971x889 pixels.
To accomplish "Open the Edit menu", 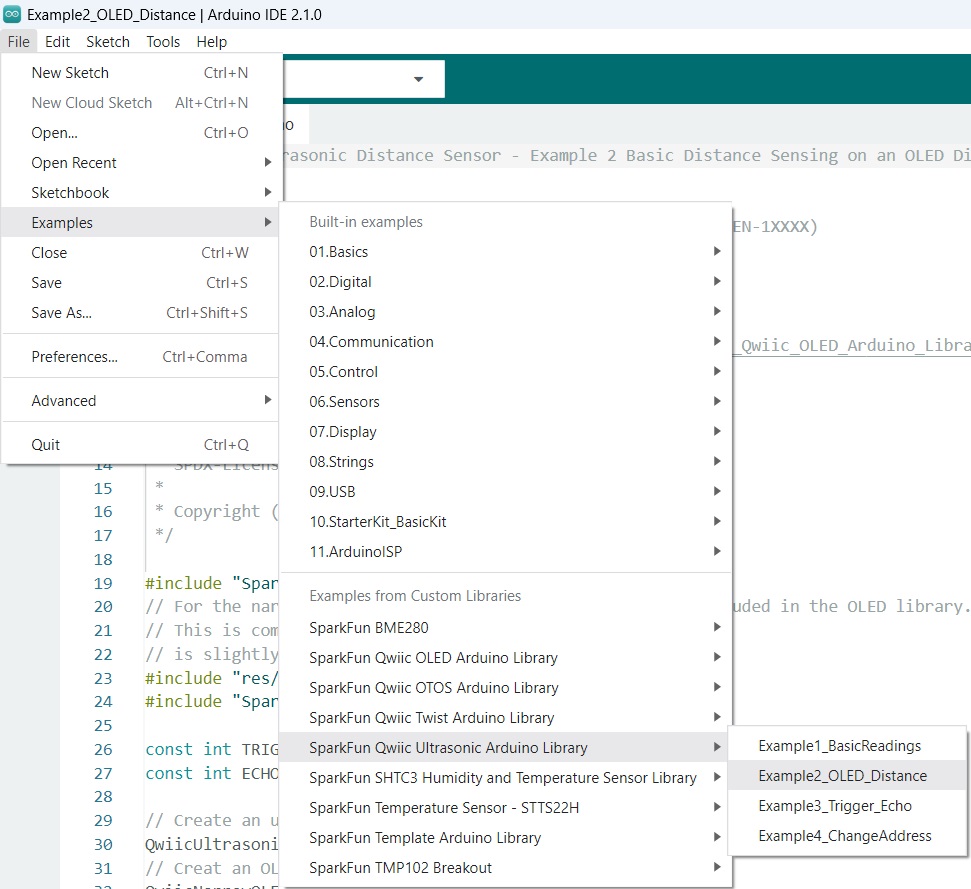I will tap(57, 42).
